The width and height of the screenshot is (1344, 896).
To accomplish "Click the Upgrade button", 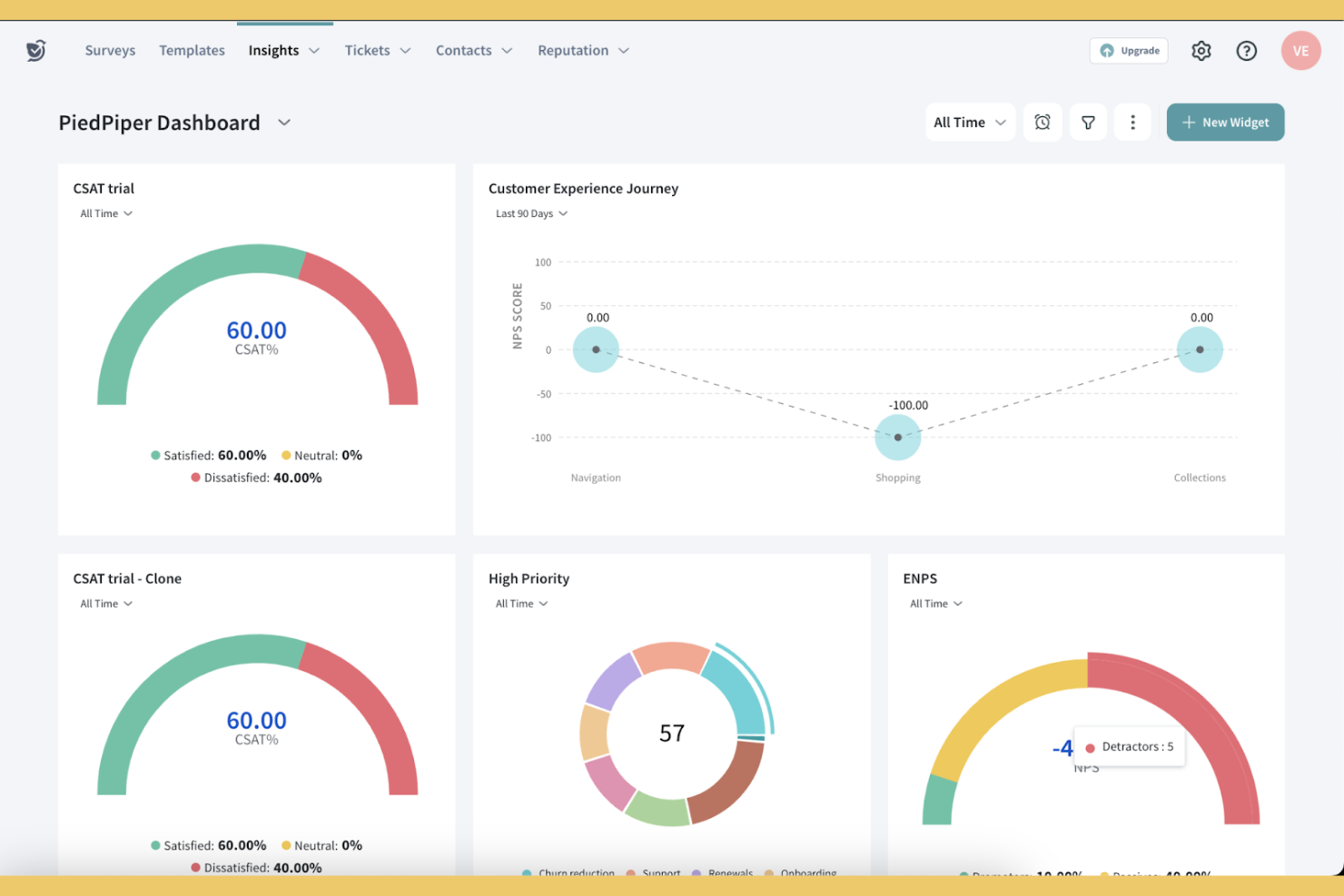I will click(x=1129, y=51).
